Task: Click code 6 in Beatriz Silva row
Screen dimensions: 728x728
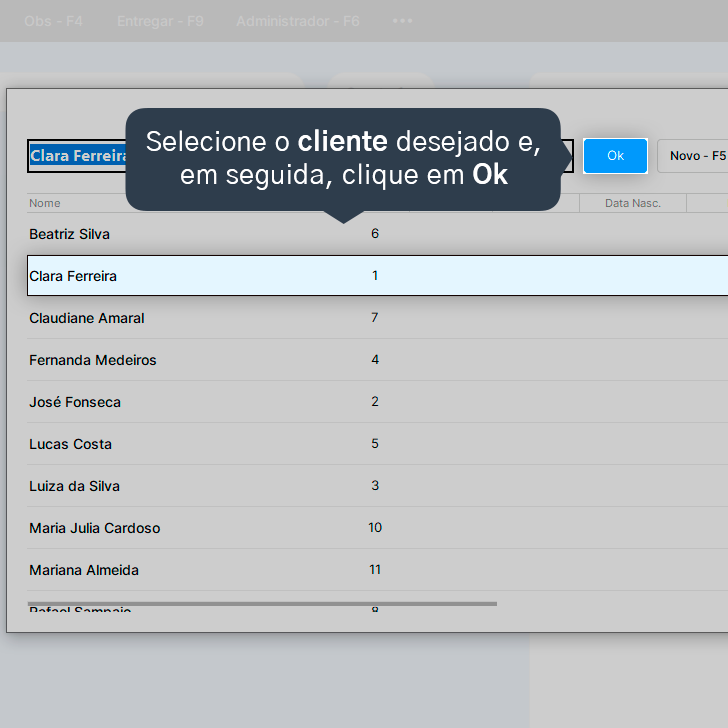Action: [375, 234]
